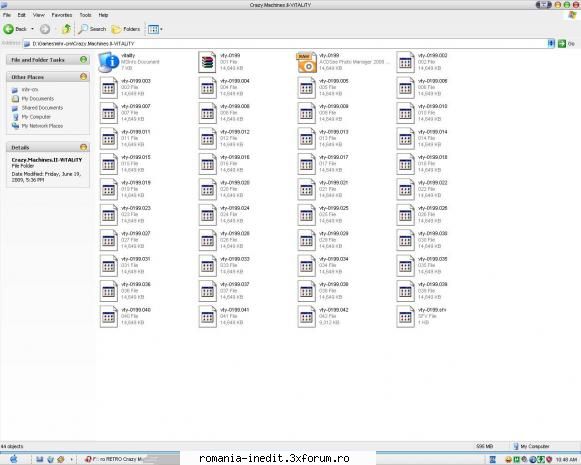Open the Views dropdown in toolbar
This screenshot has width=581, height=465.
pyautogui.click(x=155, y=29)
